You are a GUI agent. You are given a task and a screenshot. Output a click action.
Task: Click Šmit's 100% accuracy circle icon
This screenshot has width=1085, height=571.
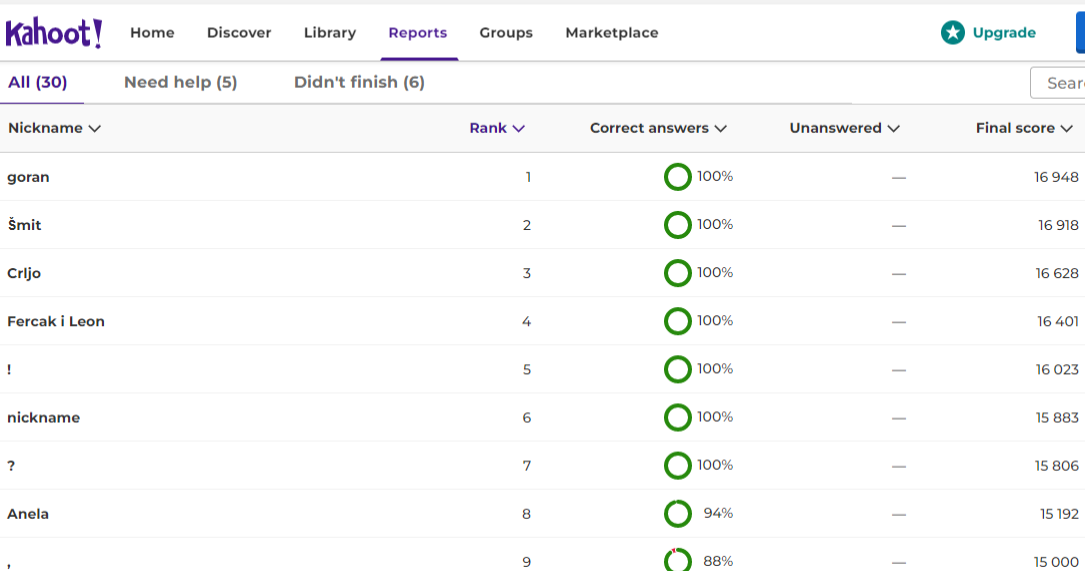[x=677, y=225]
